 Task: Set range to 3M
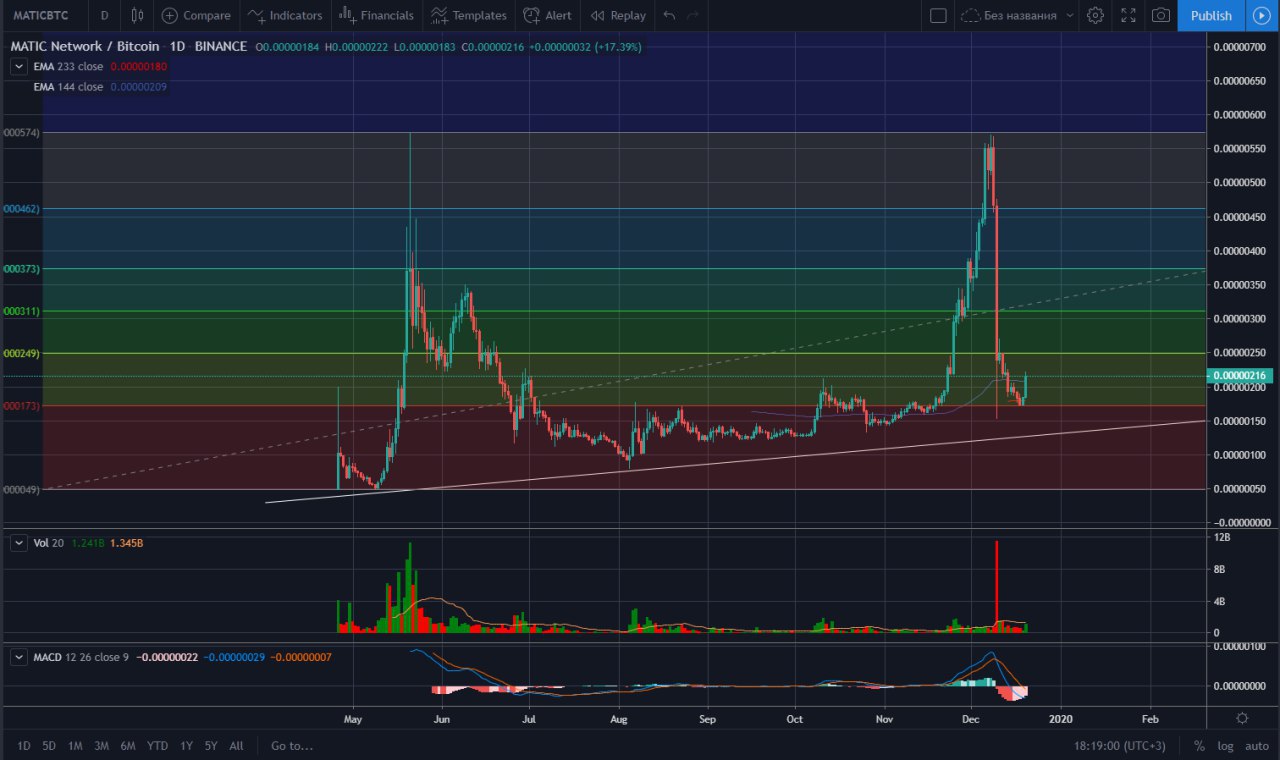[x=101, y=745]
